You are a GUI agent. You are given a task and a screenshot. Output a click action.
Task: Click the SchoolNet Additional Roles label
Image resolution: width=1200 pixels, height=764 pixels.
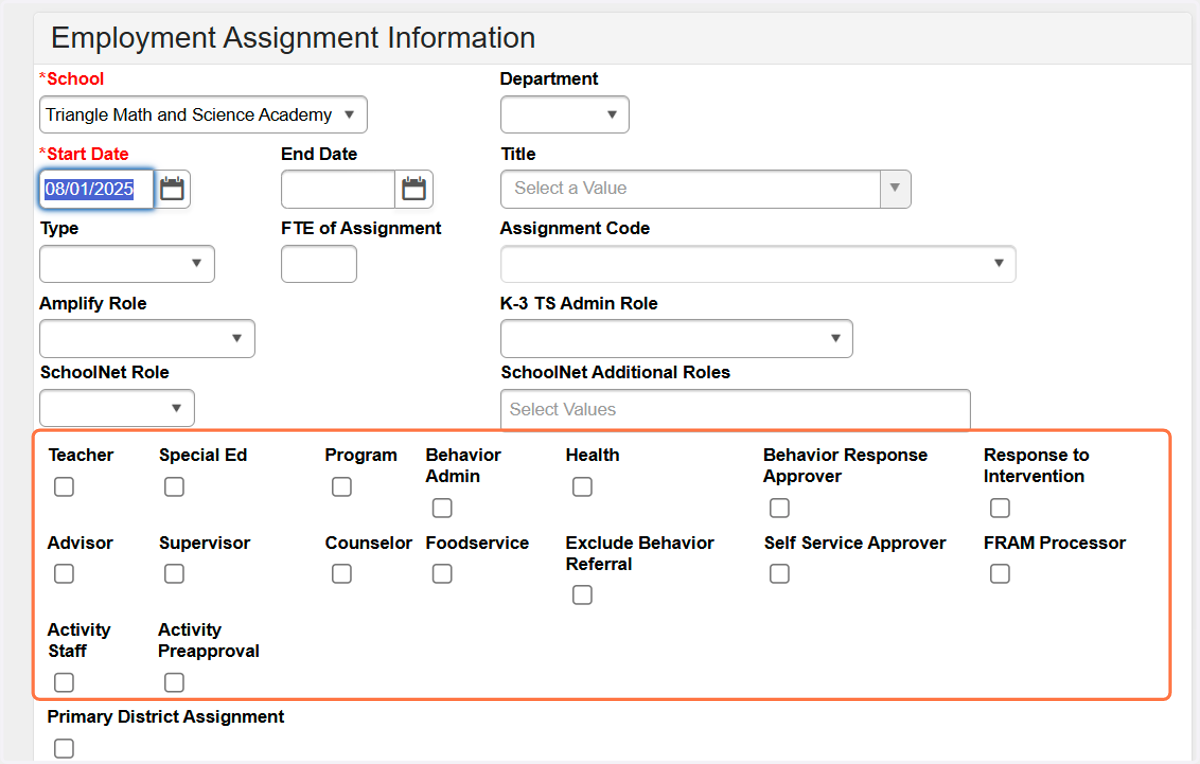[616, 372]
